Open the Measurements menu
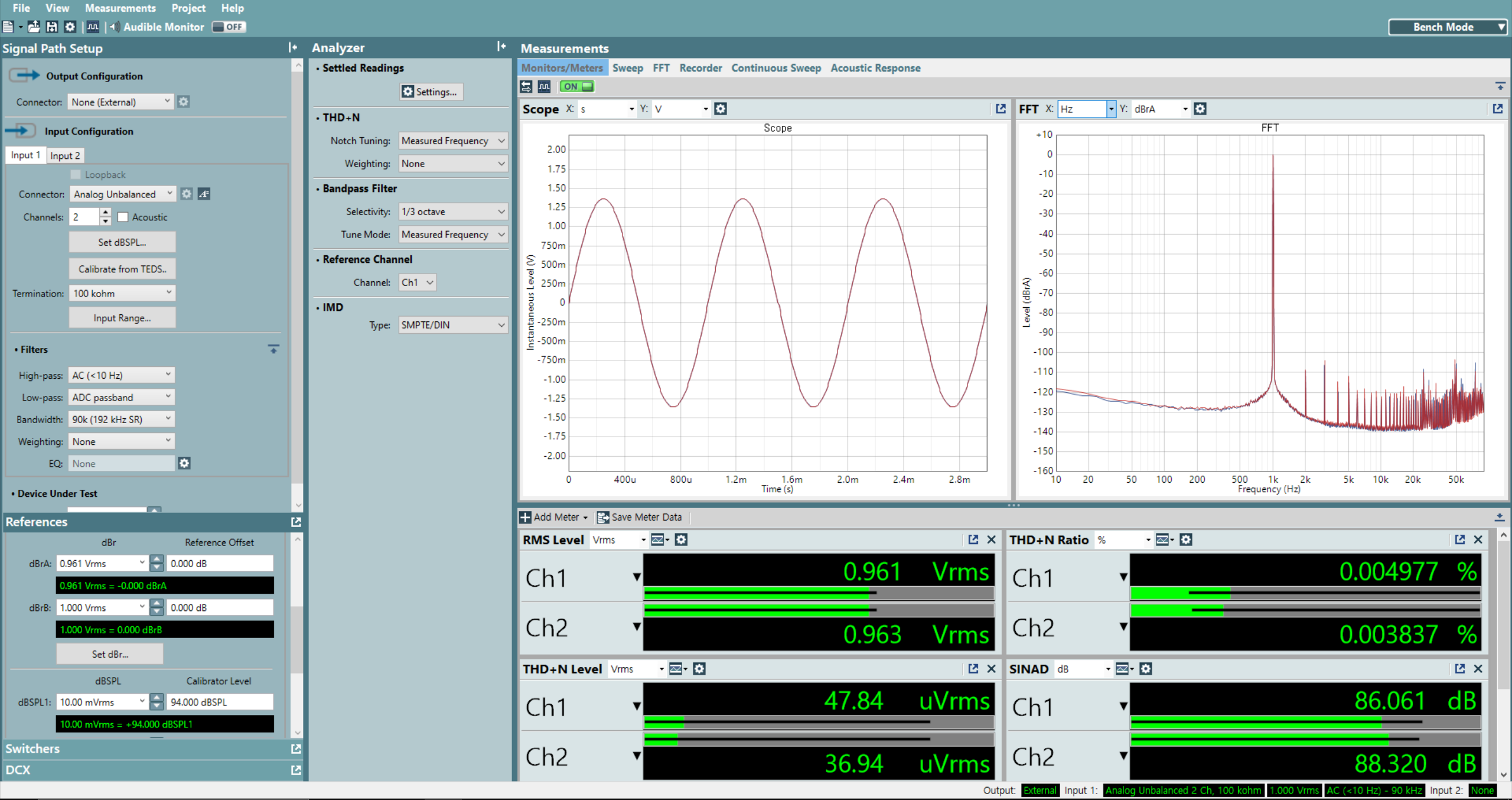The image size is (1512, 800). (120, 8)
